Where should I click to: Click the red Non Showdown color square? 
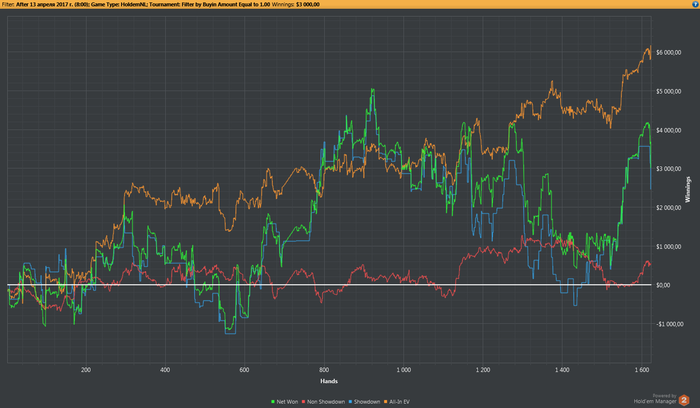304,402
